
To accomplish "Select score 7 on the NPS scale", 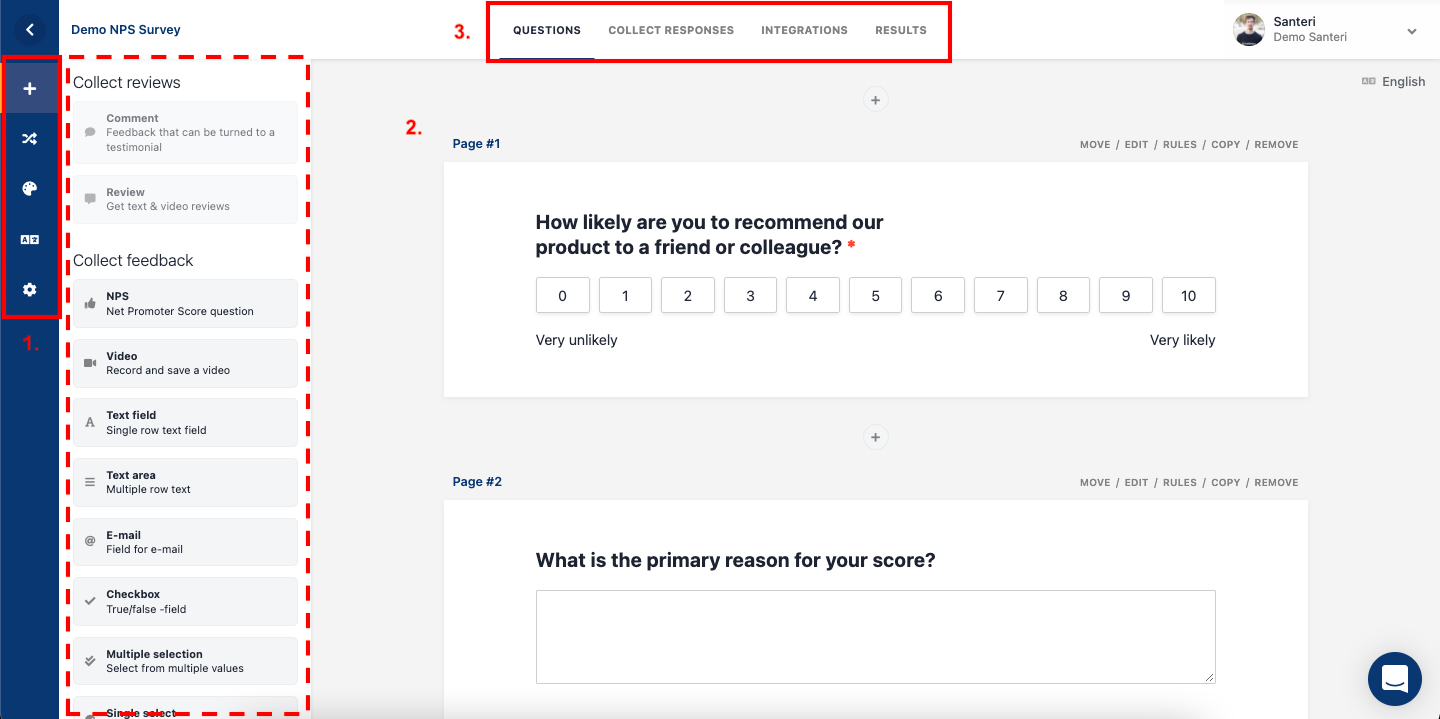I will coord(1000,296).
